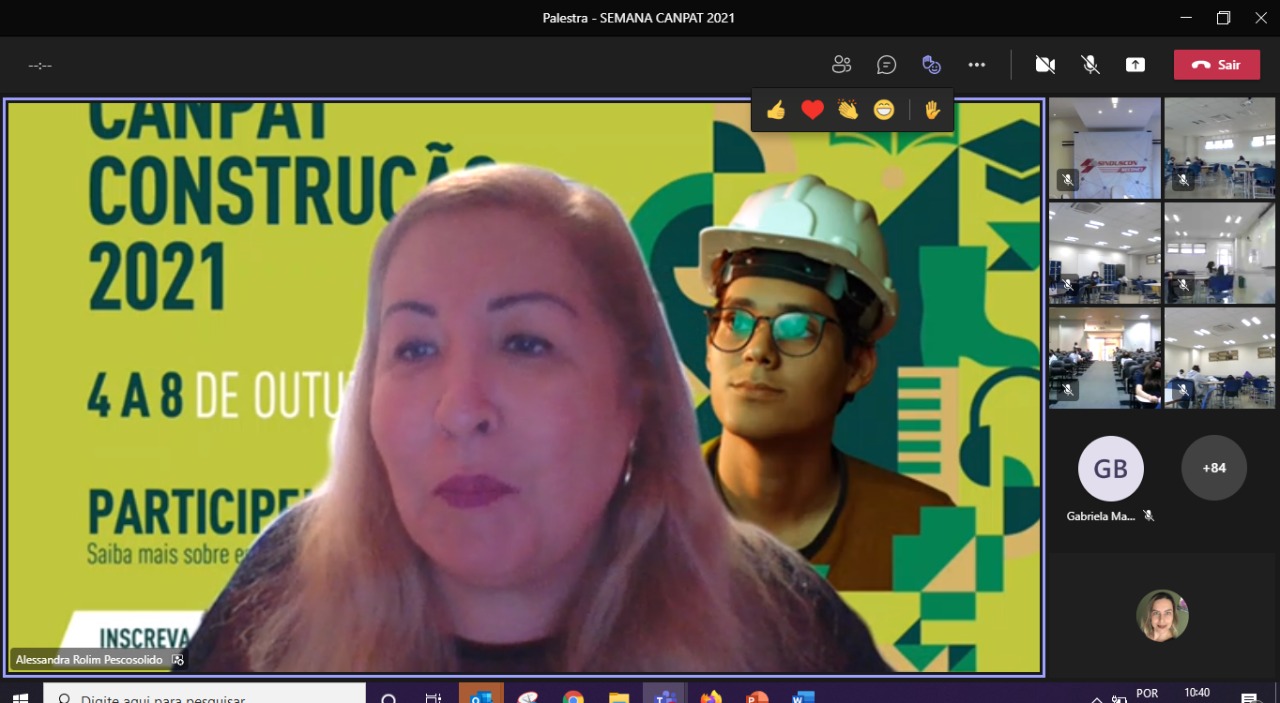Click the POR language indicator
The width and height of the screenshot is (1280, 703).
click(x=1147, y=693)
